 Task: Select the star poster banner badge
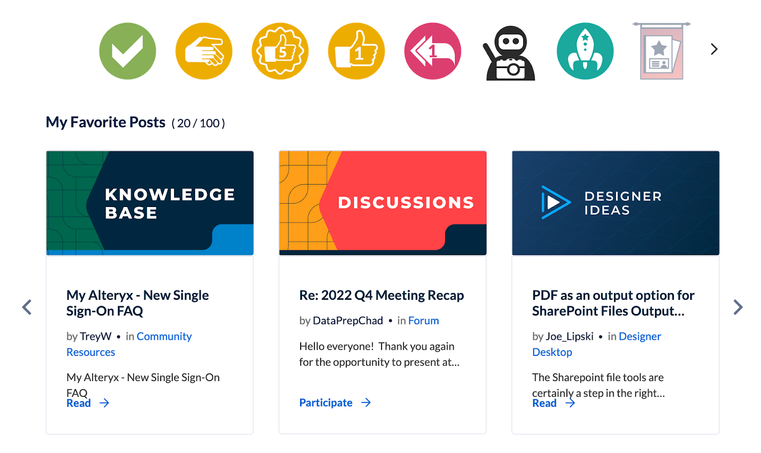pos(661,51)
